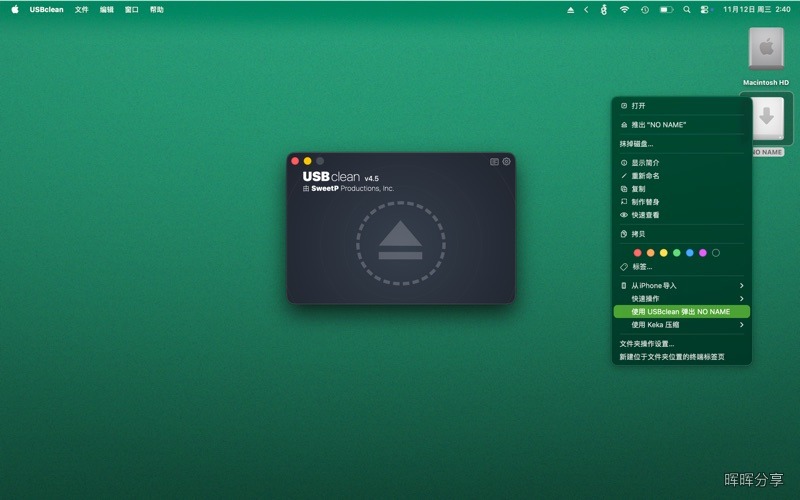This screenshot has height=500, width=800.
Task: Choose 推出 "NO NAME" in the context menu
Action: 682,124
